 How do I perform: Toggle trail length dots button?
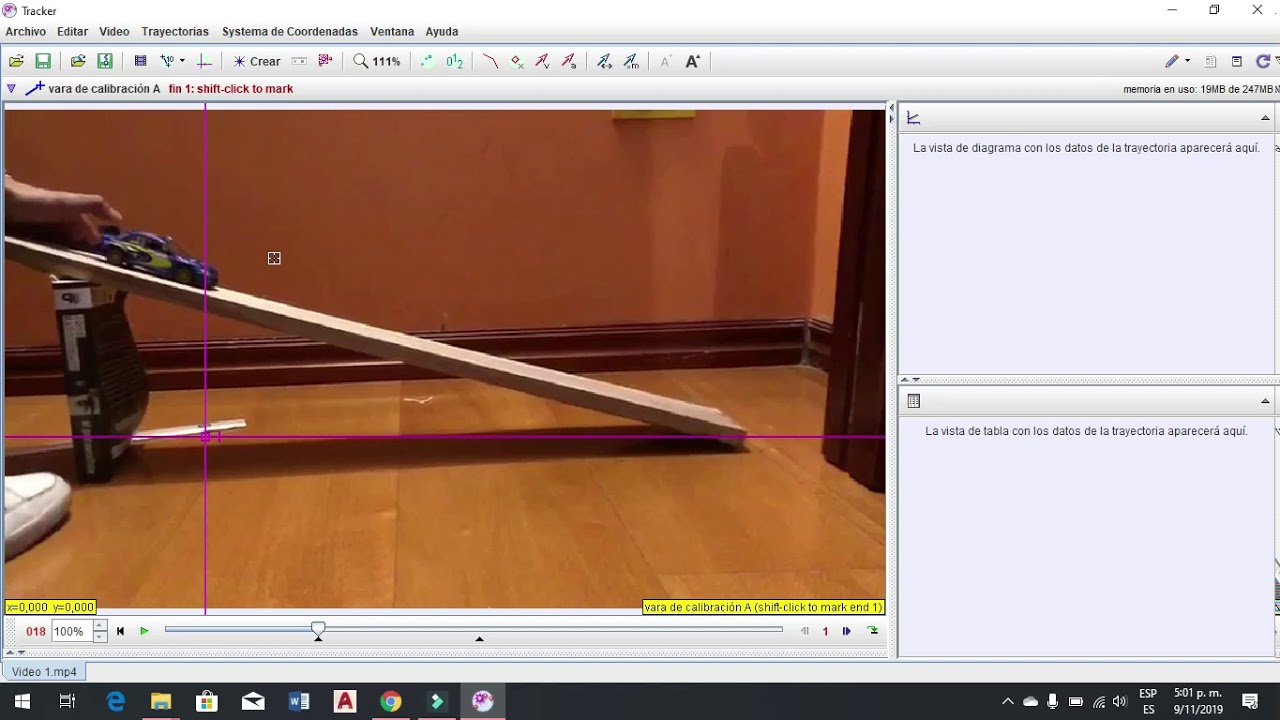coord(427,61)
